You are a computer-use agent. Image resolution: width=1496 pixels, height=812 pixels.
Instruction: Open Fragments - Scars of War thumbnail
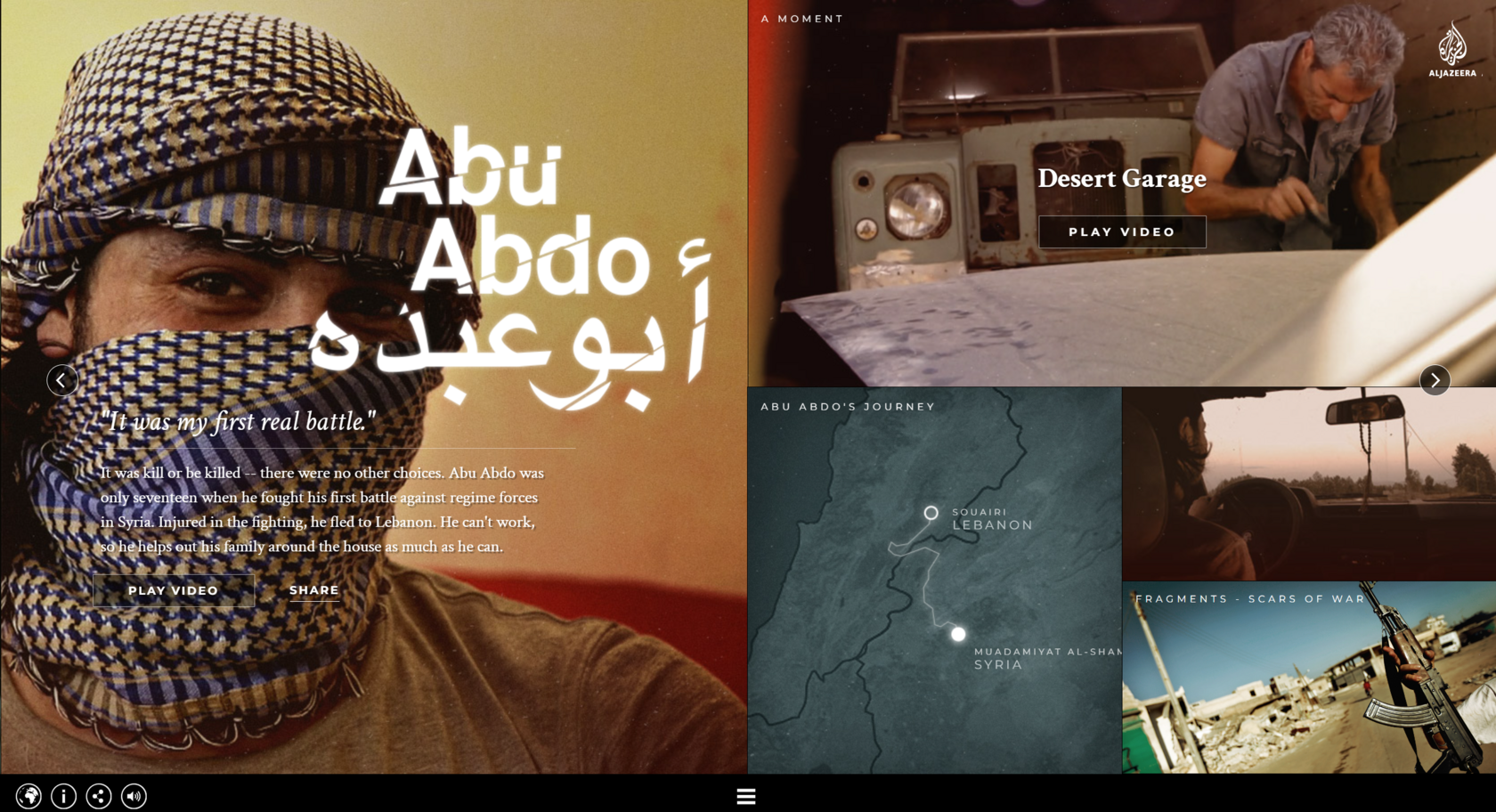(x=1309, y=678)
